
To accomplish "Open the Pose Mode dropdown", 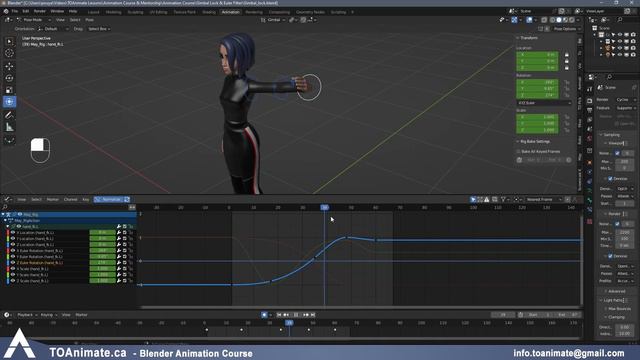I will (34, 20).
